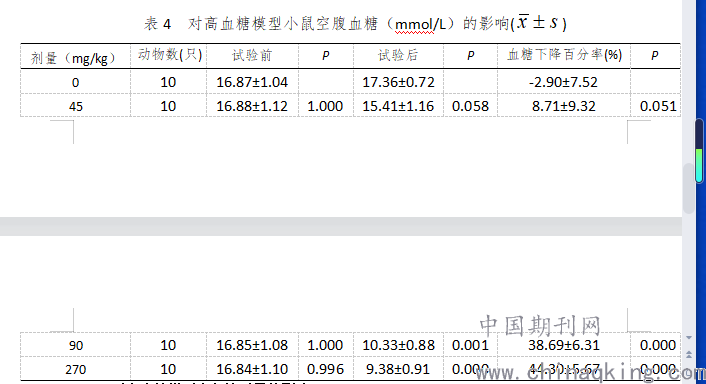Click the dose cell showing 45

(75, 106)
